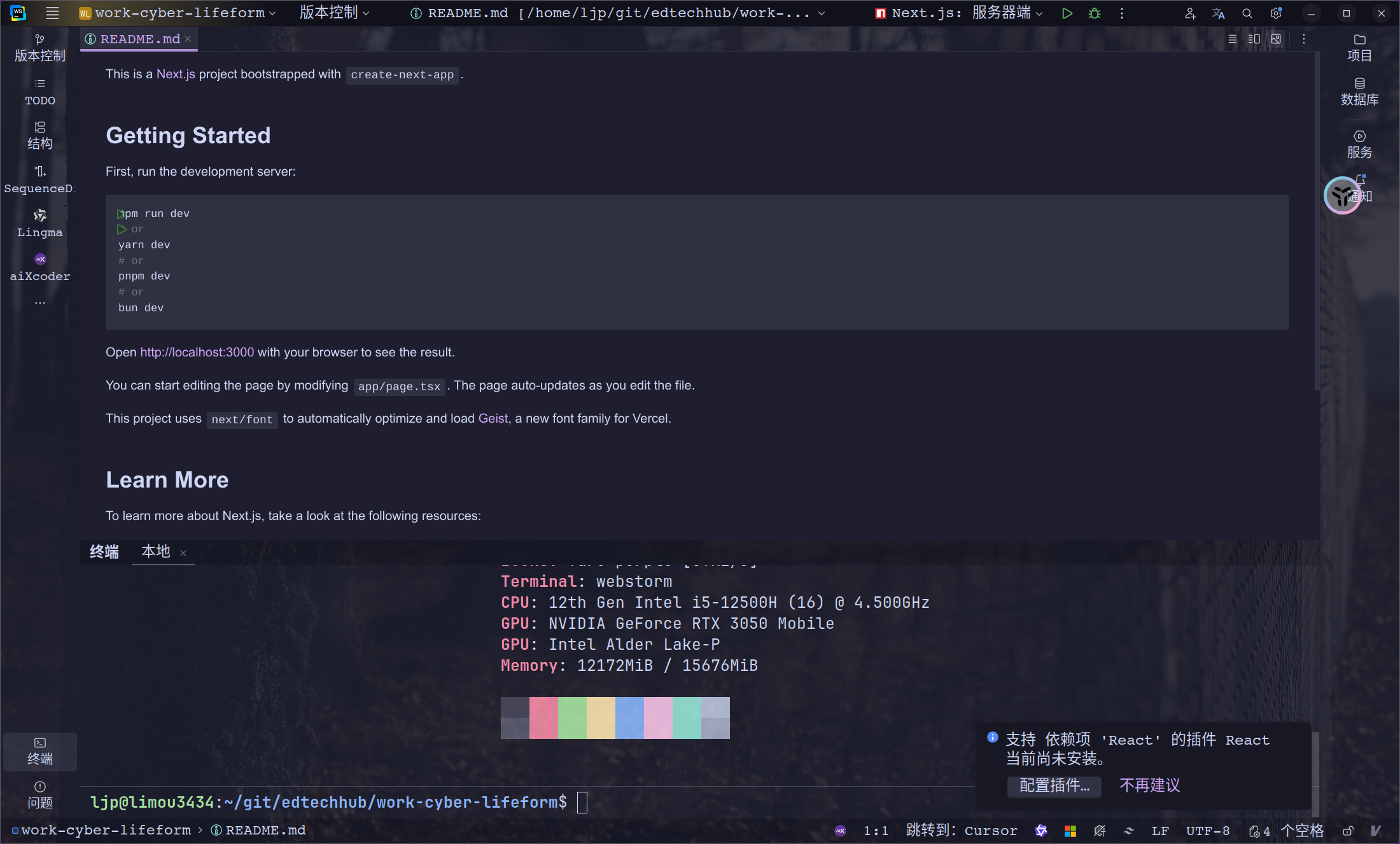Open the 结构 structure tool window
This screenshot has height=844, width=1400.
(39, 135)
